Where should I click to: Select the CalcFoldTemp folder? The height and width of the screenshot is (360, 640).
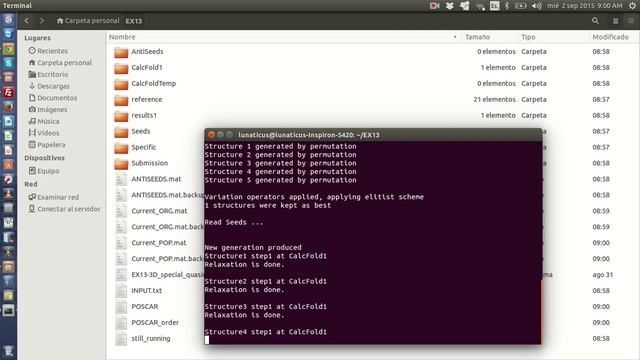(x=154, y=84)
